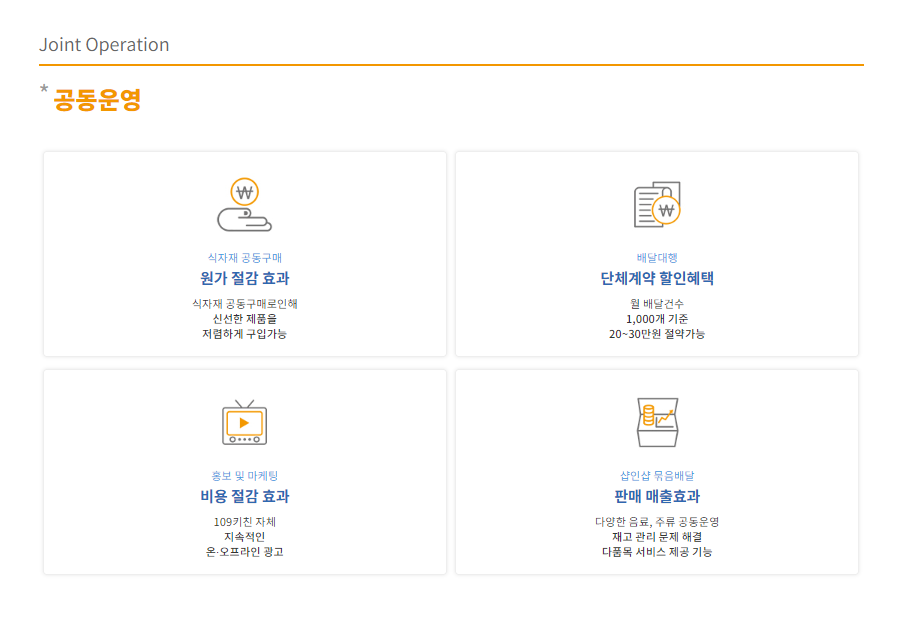Open the 원가 절감 효과 heading

pos(245,279)
